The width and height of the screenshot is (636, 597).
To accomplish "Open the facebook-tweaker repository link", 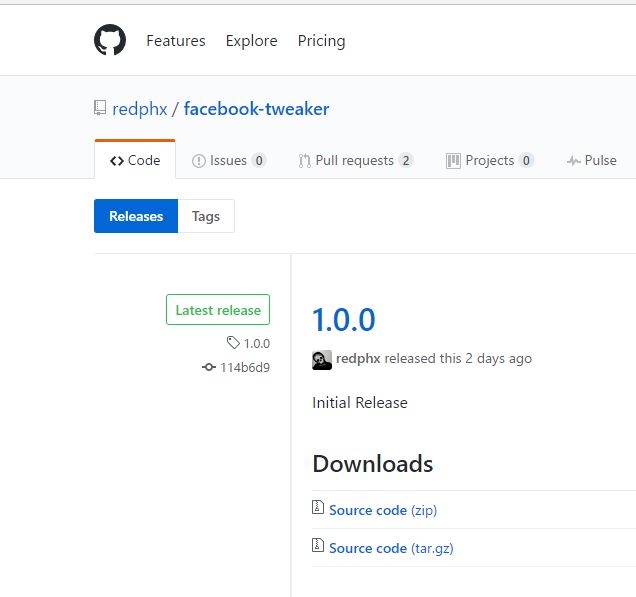I will click(x=256, y=109).
